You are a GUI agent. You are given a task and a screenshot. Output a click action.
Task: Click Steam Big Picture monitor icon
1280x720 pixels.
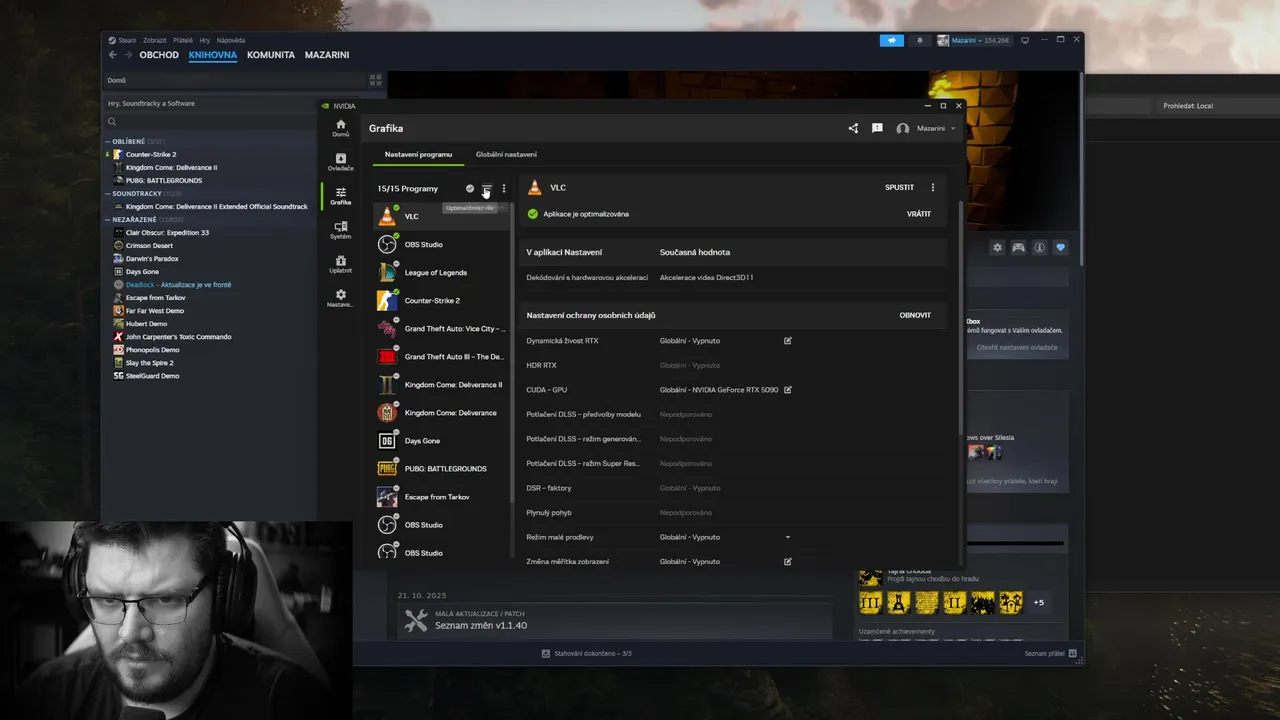click(x=1025, y=40)
